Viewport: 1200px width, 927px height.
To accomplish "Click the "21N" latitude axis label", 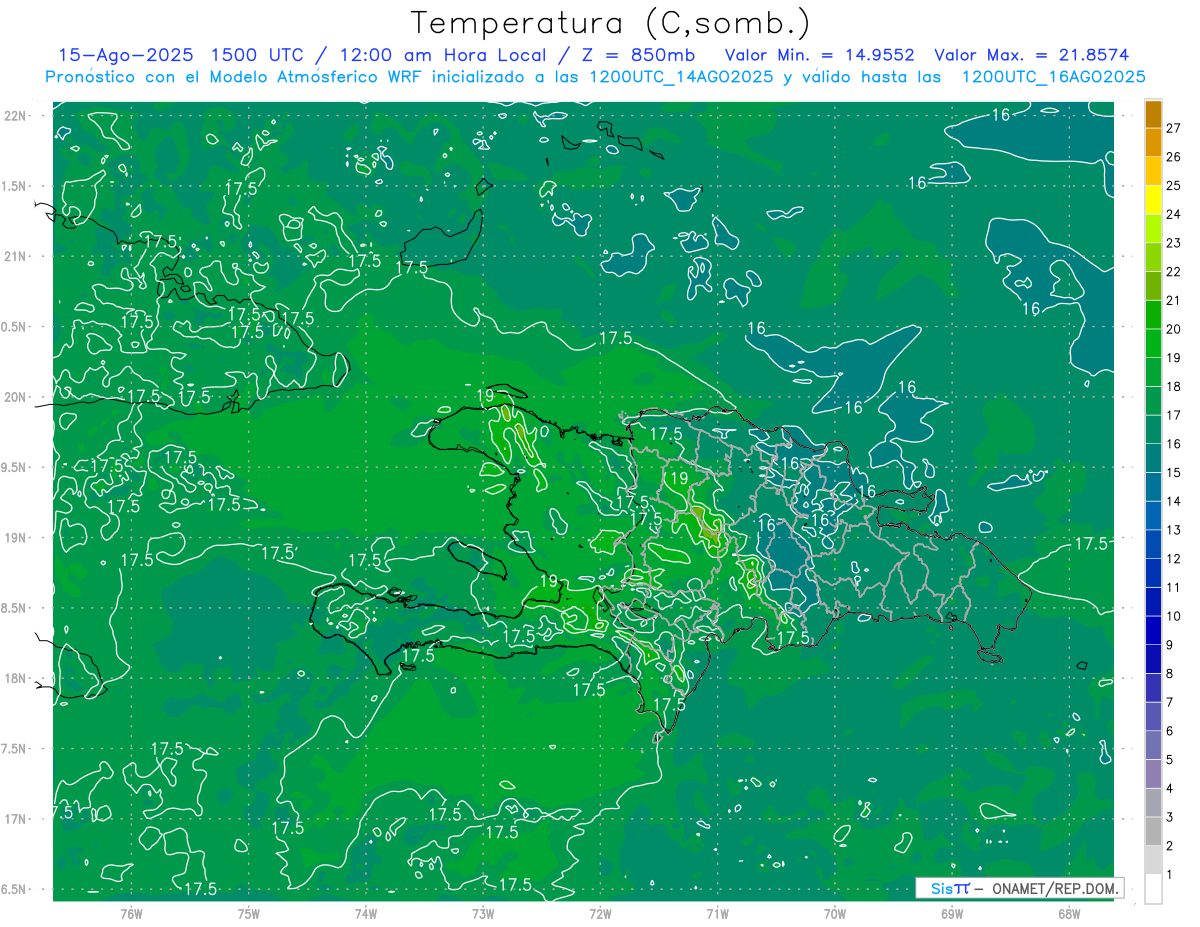I will pos(16,256).
